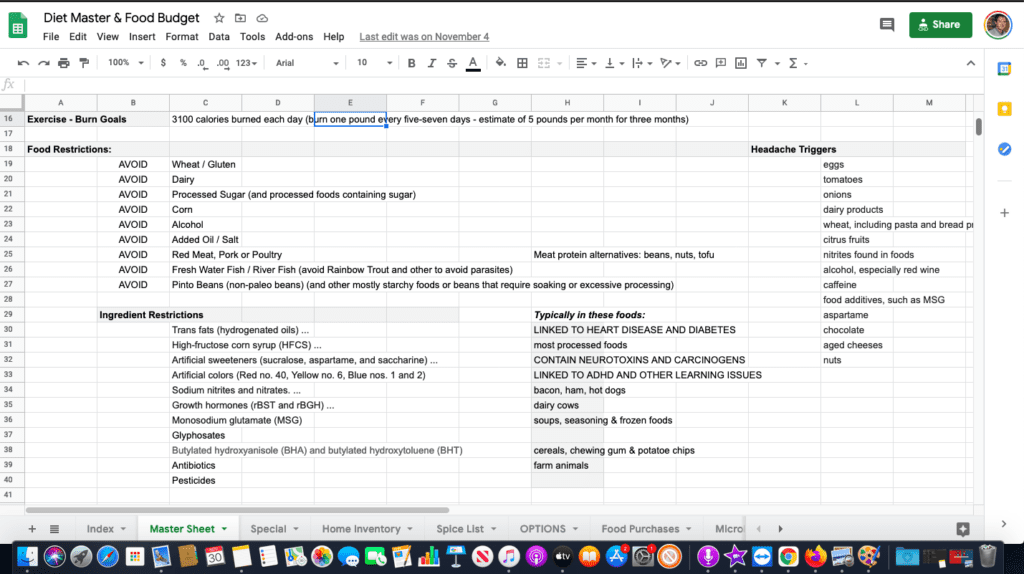
Task: Click the Redo arrow in the toolbar
Action: (x=44, y=63)
